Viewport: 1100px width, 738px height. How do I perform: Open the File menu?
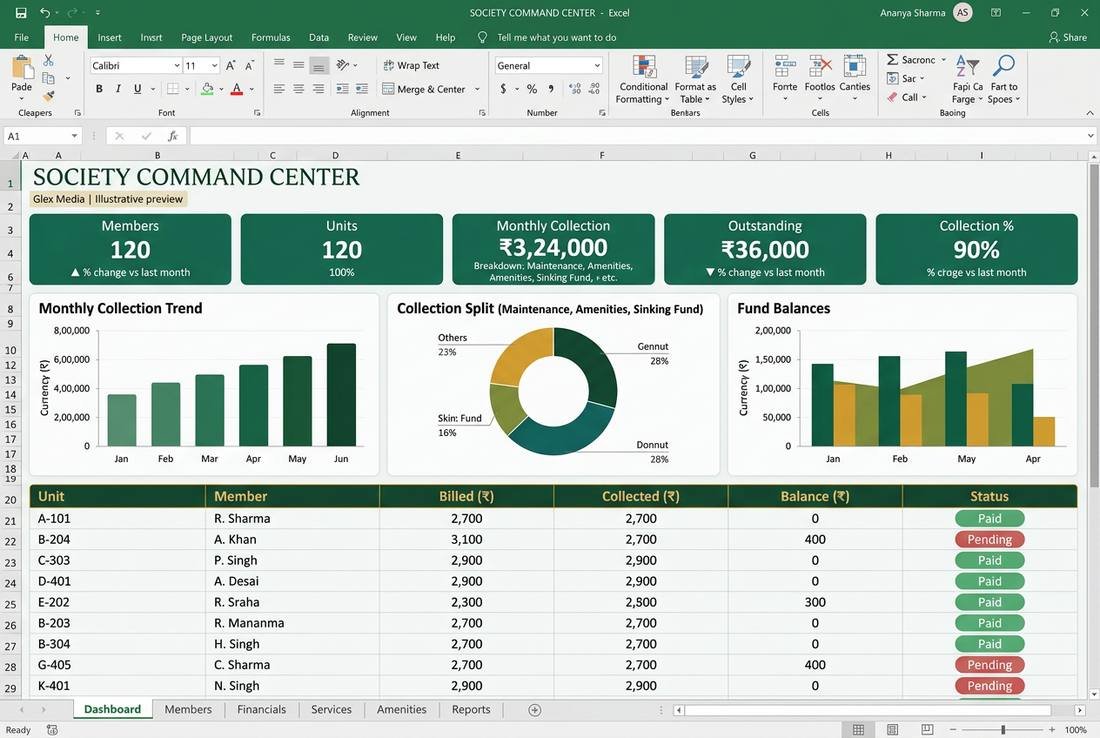22,37
